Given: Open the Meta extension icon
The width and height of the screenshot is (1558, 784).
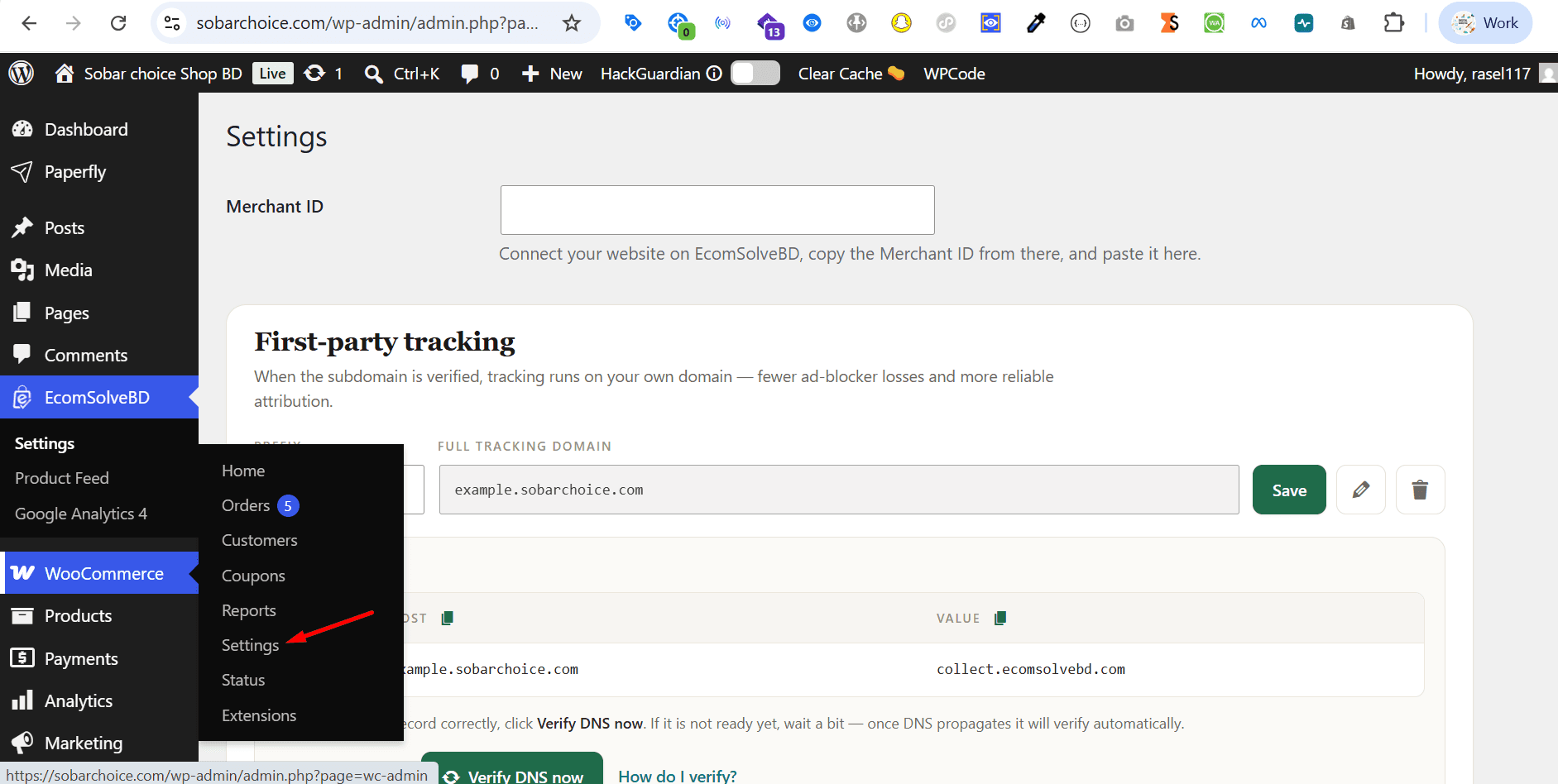Looking at the screenshot, I should tap(1258, 23).
